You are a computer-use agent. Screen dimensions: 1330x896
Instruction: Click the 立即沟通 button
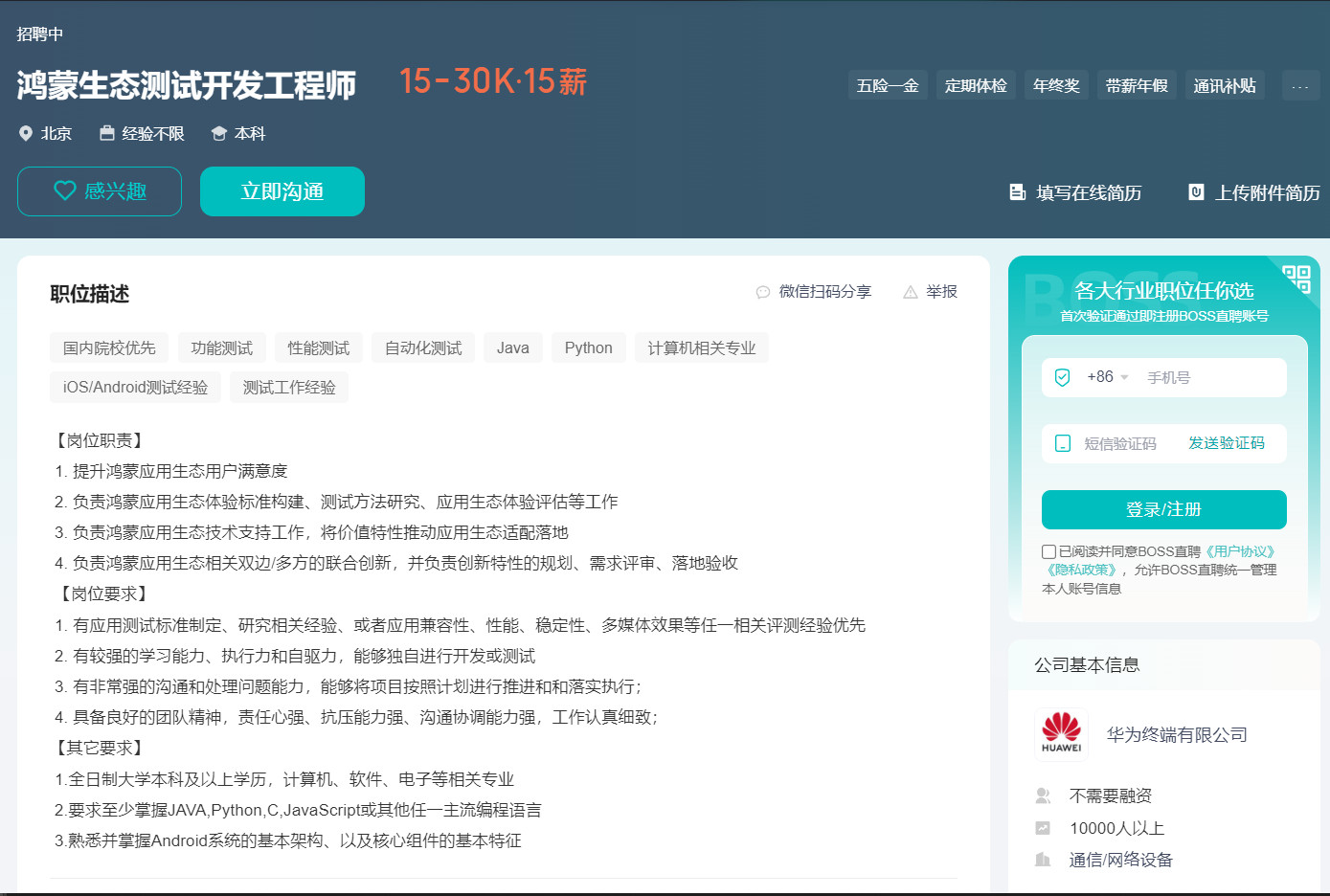pyautogui.click(x=282, y=191)
